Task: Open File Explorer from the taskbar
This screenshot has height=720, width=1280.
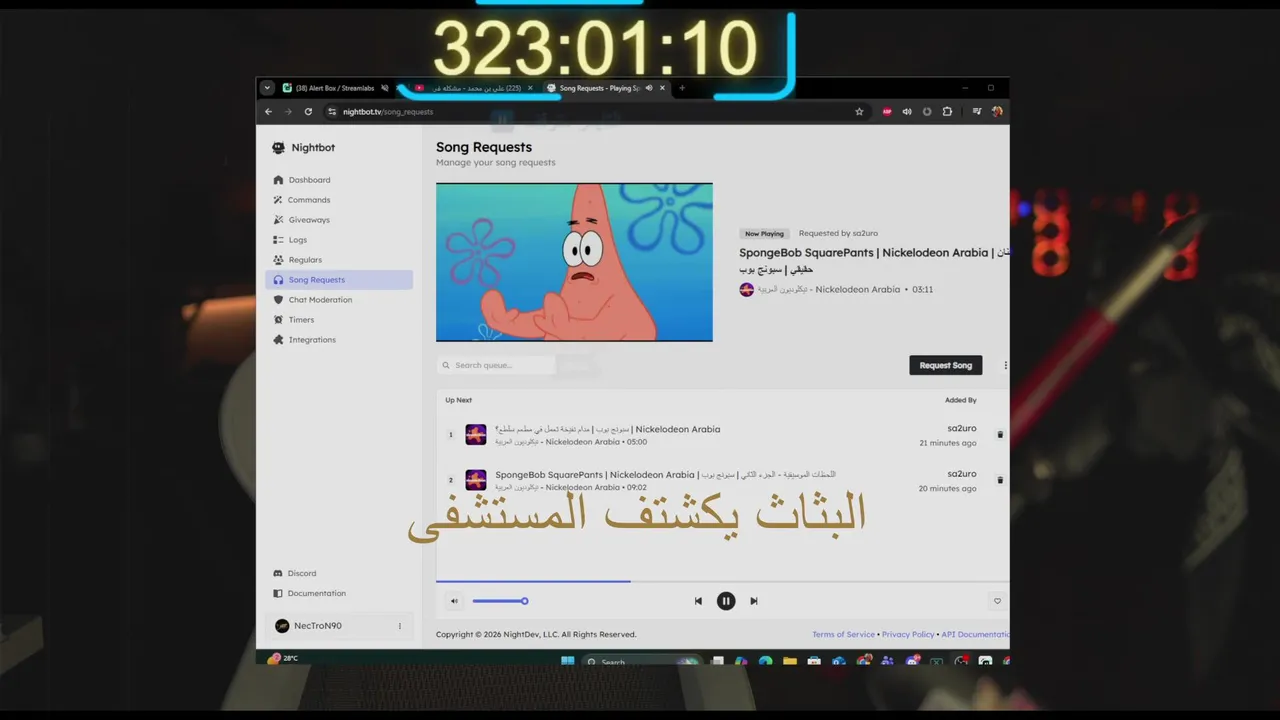Action: coord(790,661)
